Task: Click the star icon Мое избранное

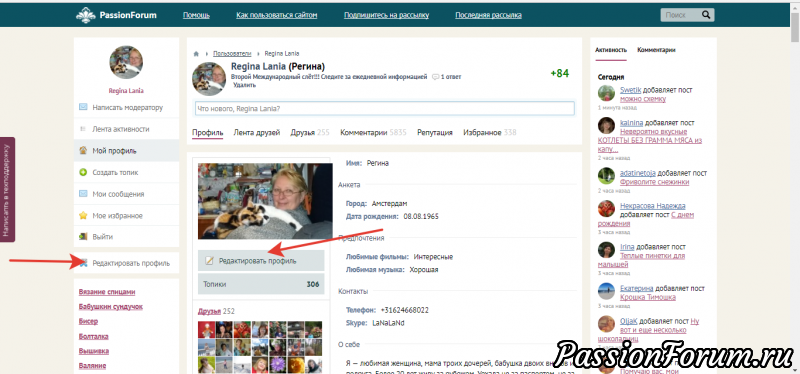Action: (83, 215)
